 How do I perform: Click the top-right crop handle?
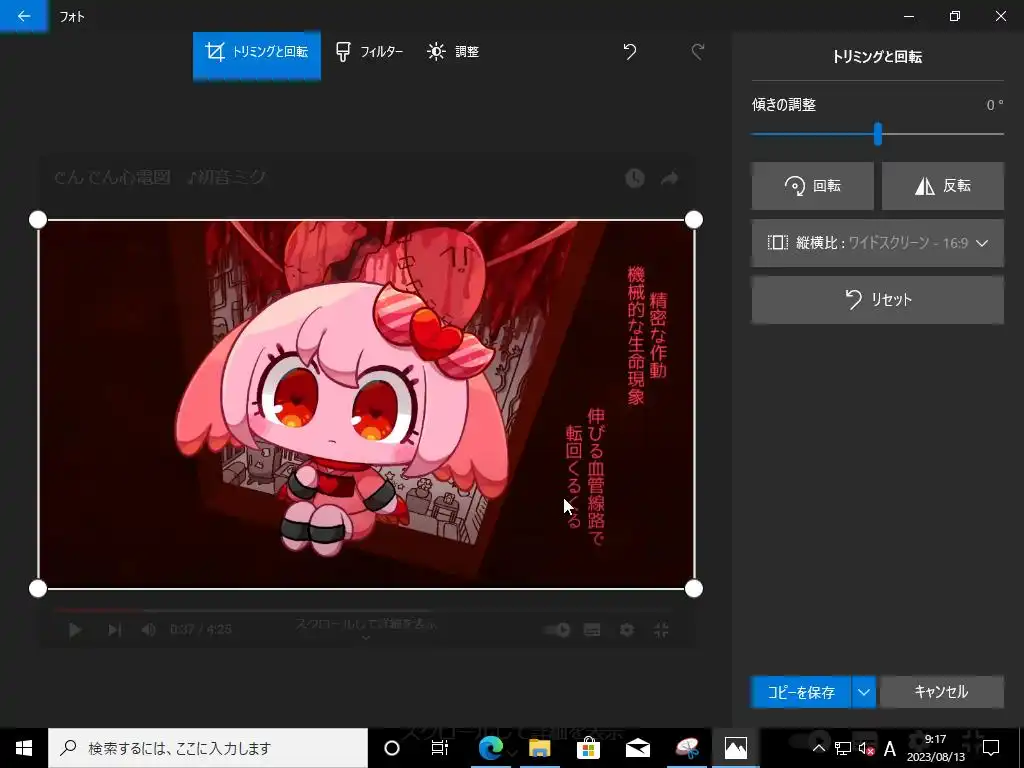(694, 219)
